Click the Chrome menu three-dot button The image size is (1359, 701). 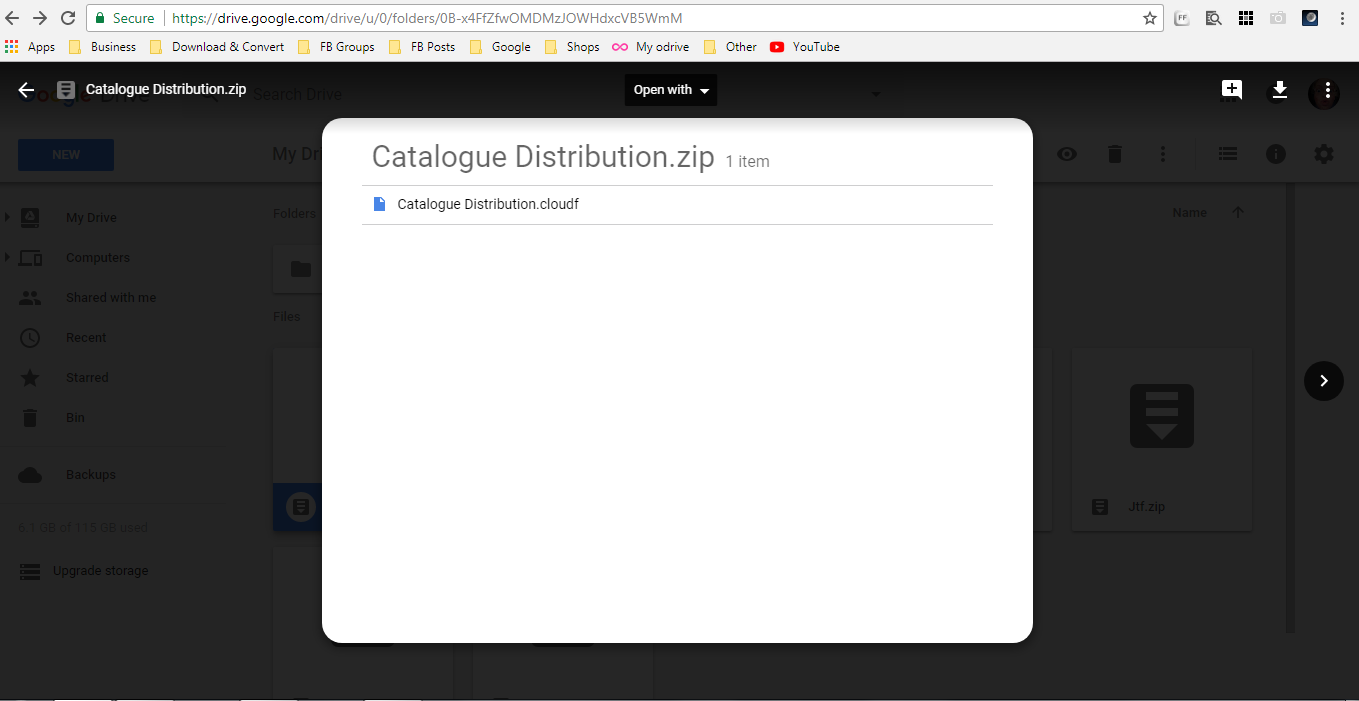click(x=1341, y=18)
